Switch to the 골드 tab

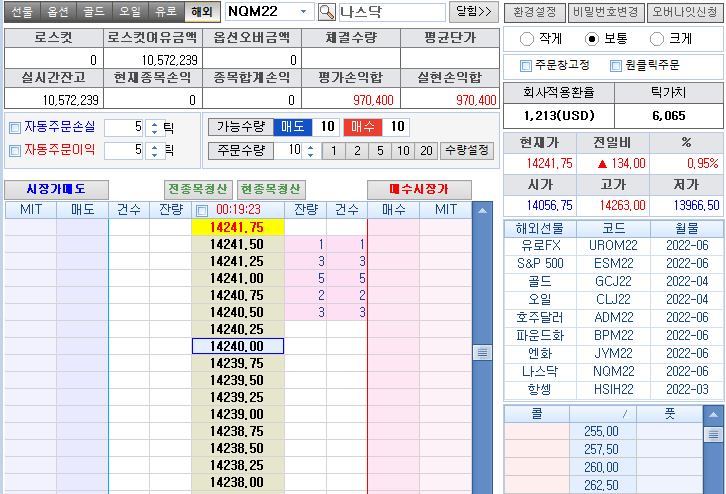pyautogui.click(x=94, y=12)
